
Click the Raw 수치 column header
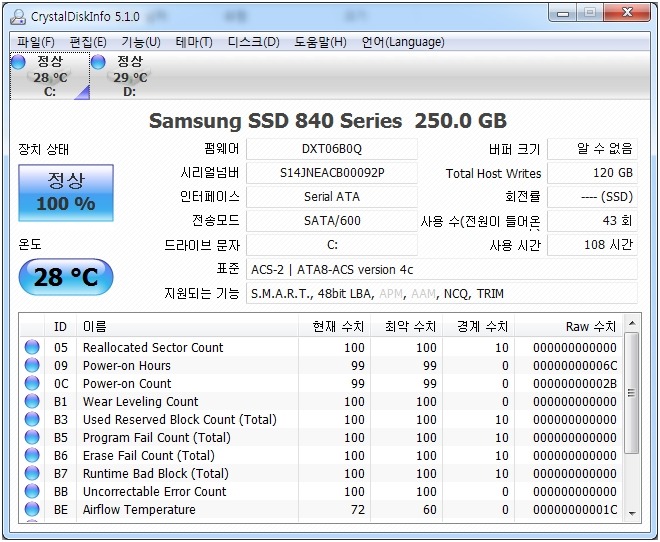[568, 327]
